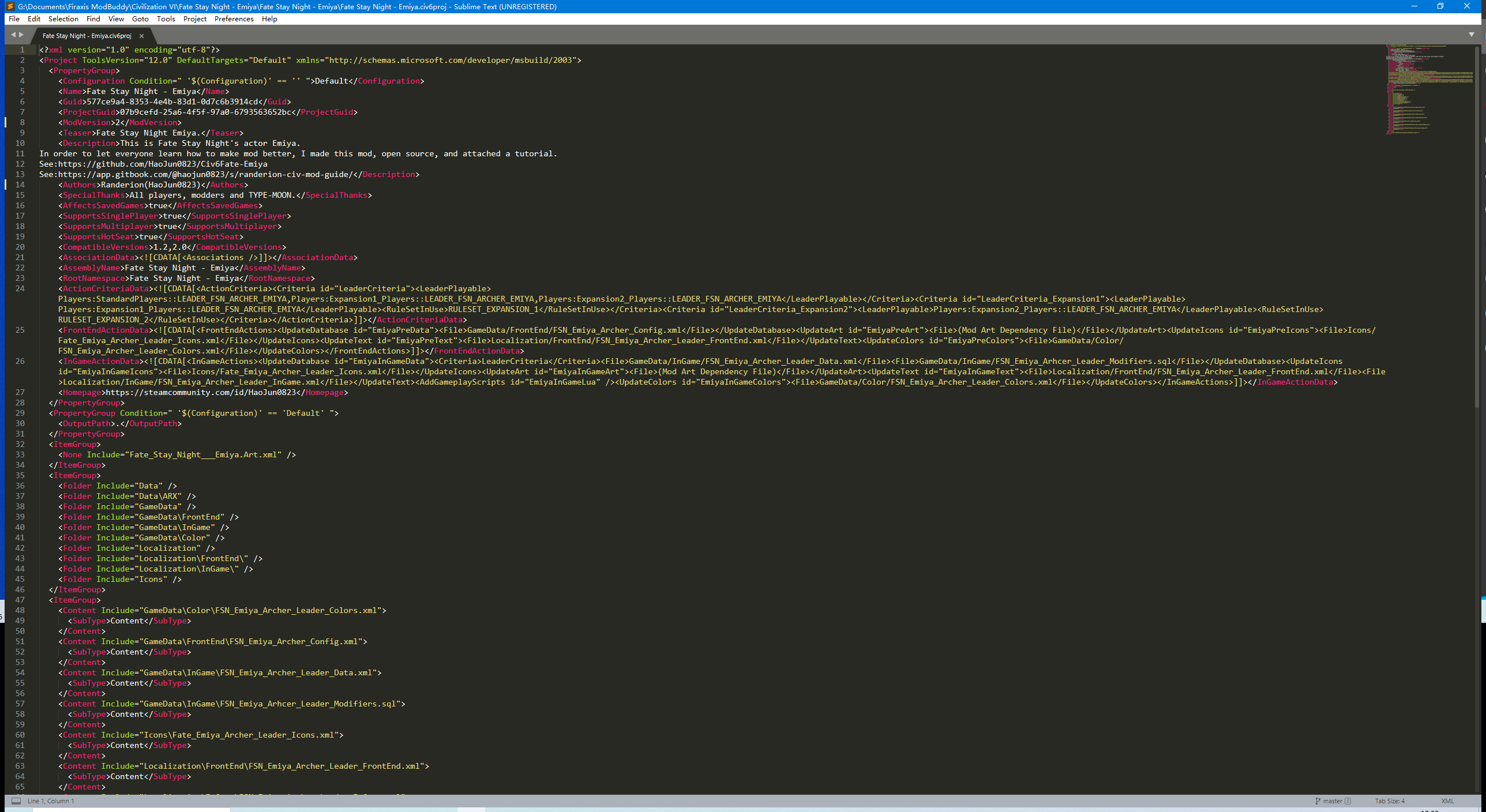Click the CompatibleVersions value 1.2,2.0
This screenshot has width=1486, height=812.
pos(170,247)
